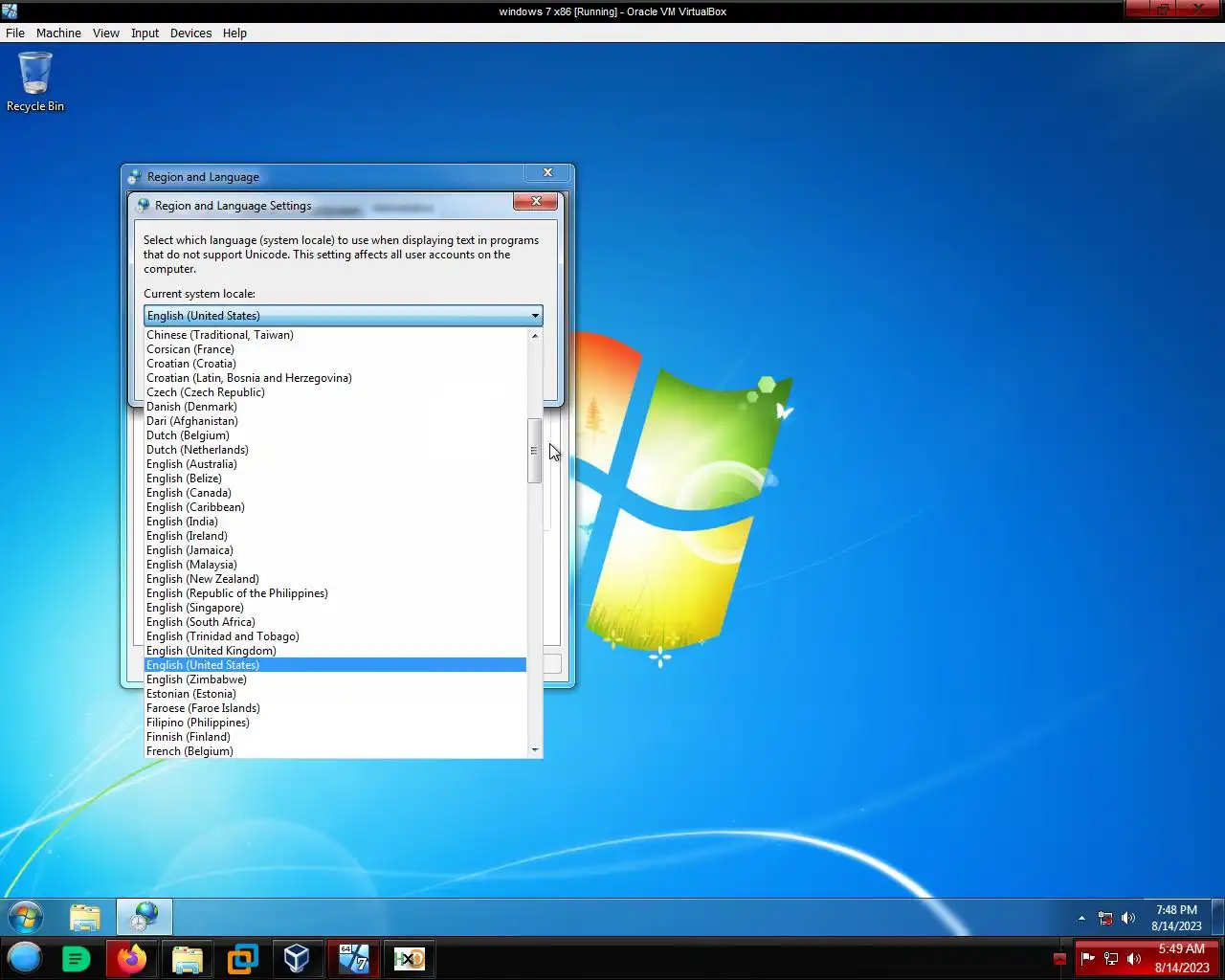The width and height of the screenshot is (1225, 980).
Task: Click the locale list scroll-up arrow
Action: coord(535,335)
